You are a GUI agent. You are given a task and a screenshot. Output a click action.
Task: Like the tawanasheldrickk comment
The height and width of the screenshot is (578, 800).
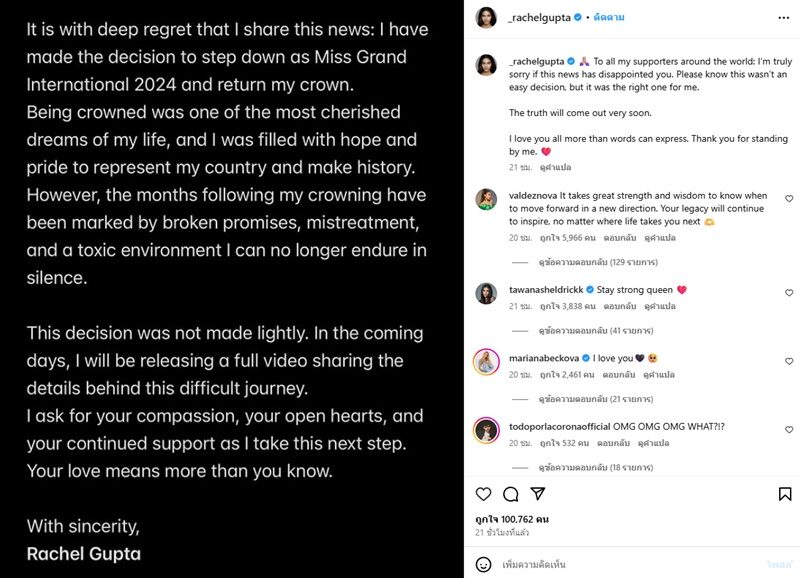[x=789, y=291]
